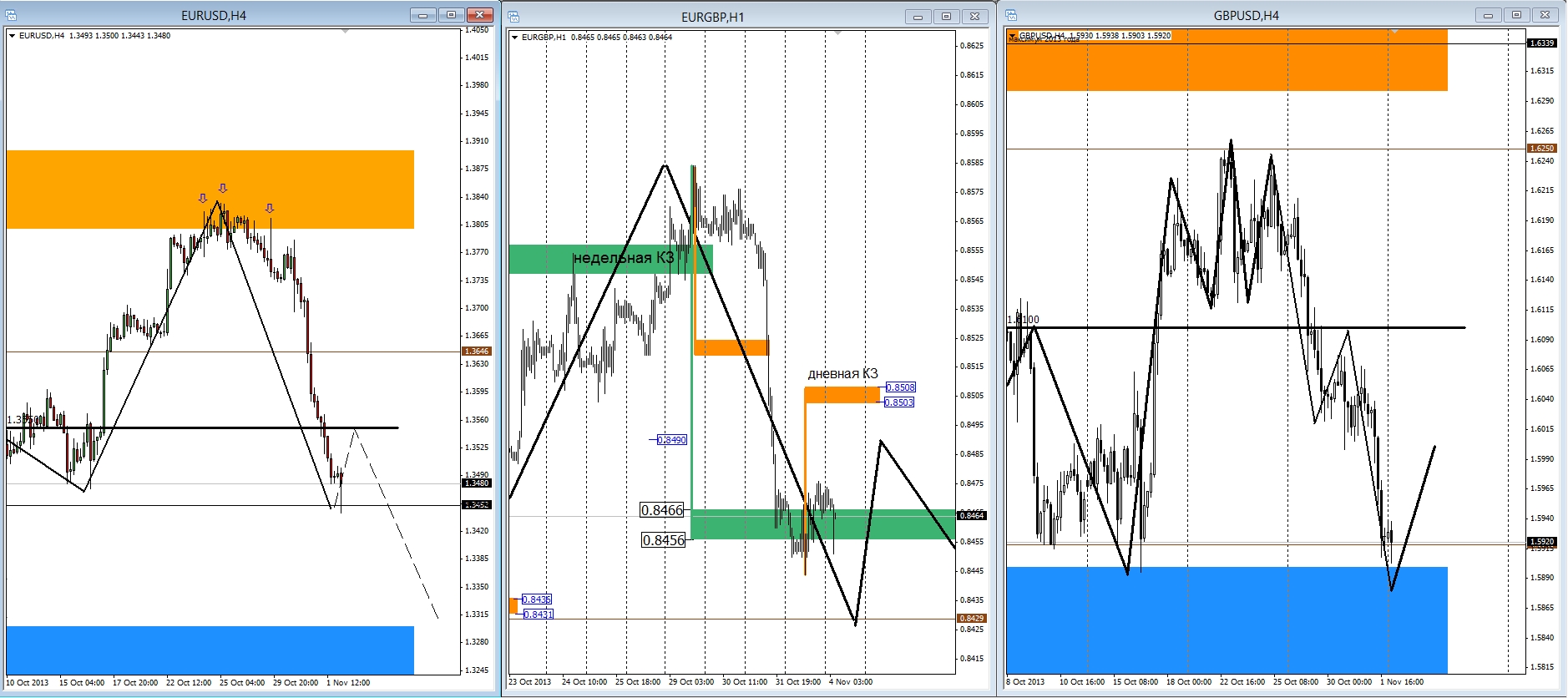
Task: Select the blue support zone on GBPUSD chart
Action: coord(1227,620)
